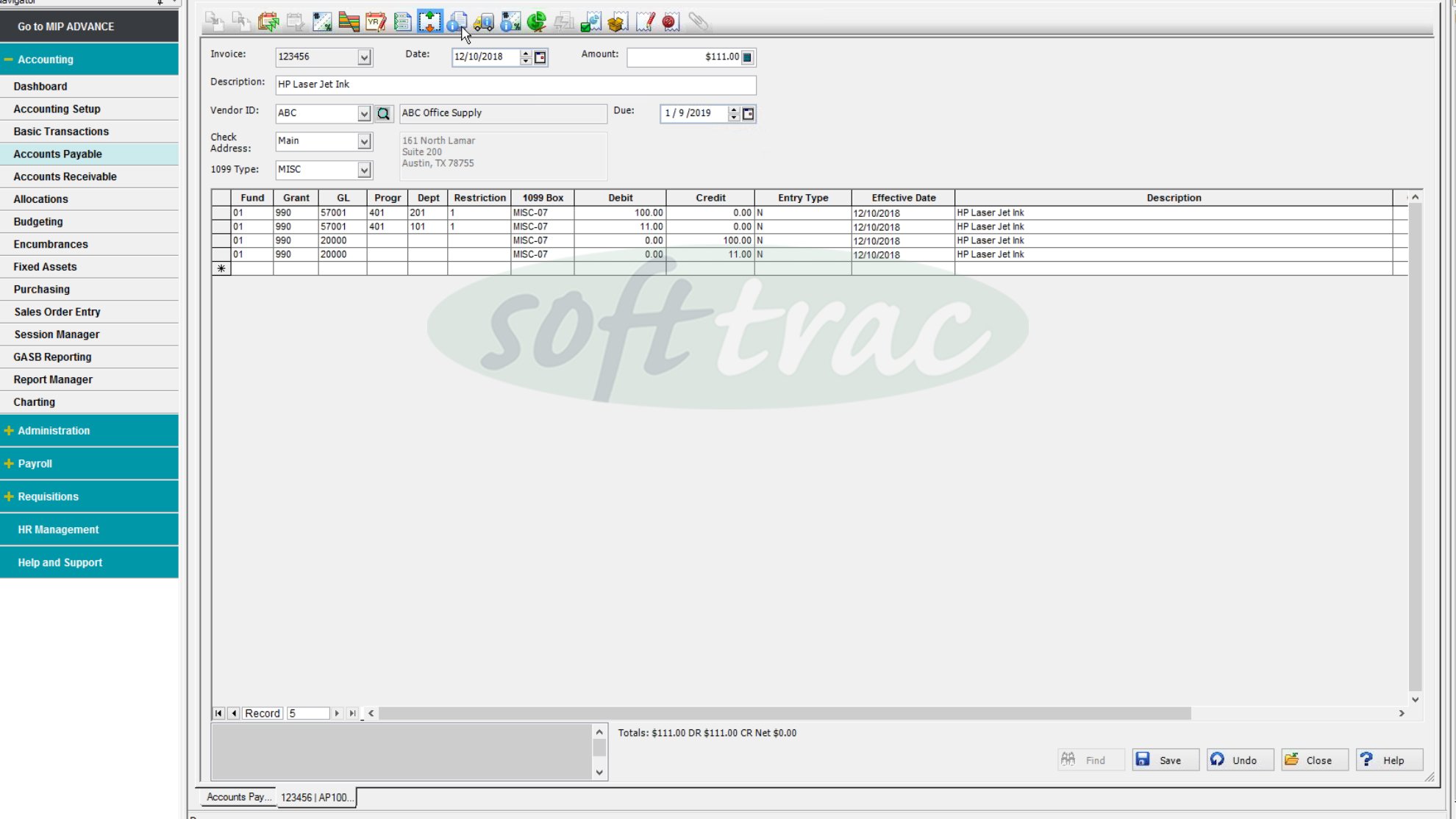This screenshot has width=1456, height=819.
Task: Click the Vendor ID lookup magnifier icon
Action: click(383, 113)
